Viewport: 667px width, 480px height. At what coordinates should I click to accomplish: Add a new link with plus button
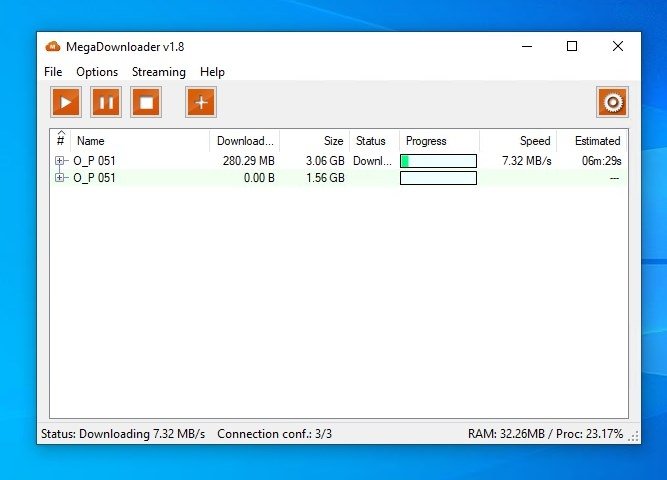(201, 102)
